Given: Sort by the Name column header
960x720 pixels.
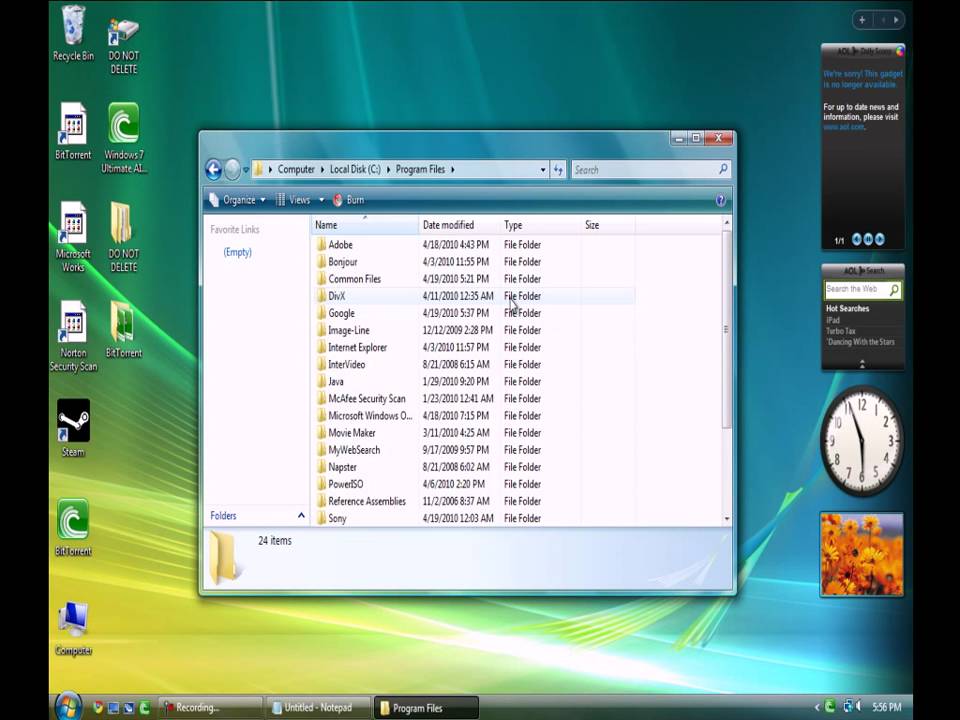Looking at the screenshot, I should click(x=365, y=225).
